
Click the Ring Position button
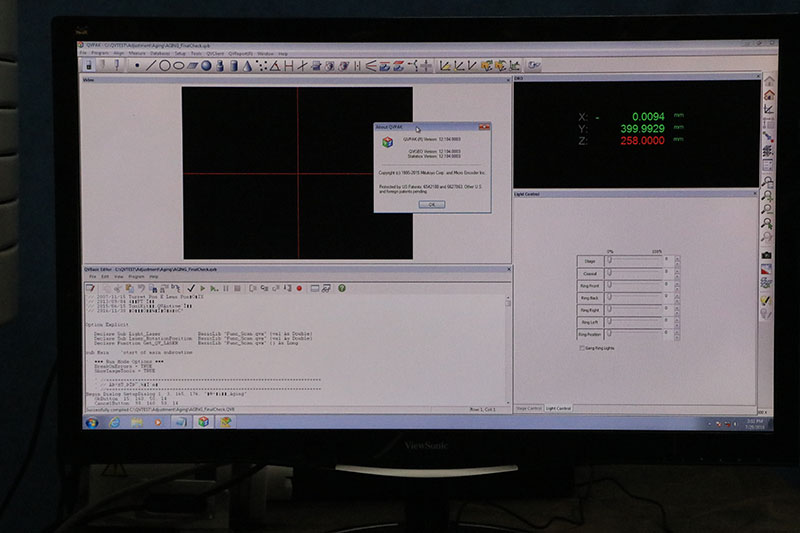(x=590, y=335)
